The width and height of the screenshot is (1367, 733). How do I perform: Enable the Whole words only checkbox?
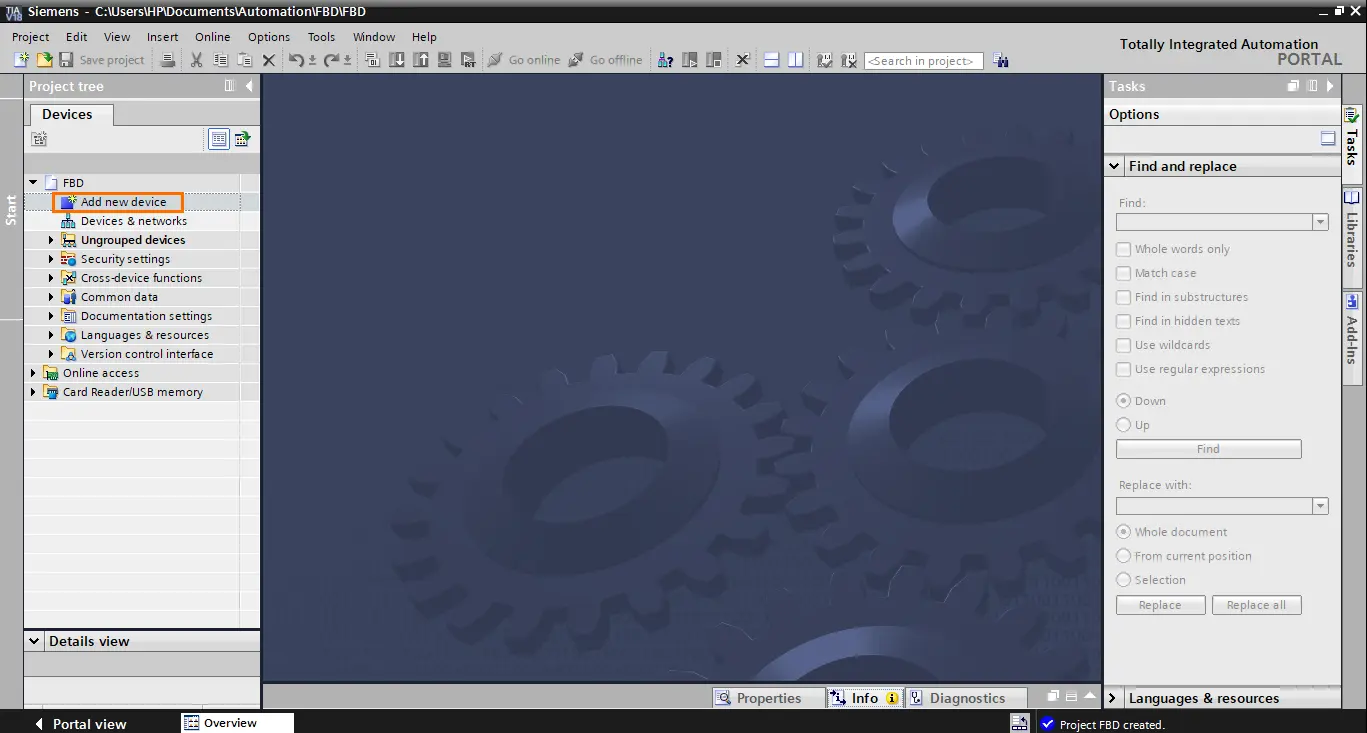pos(1123,249)
